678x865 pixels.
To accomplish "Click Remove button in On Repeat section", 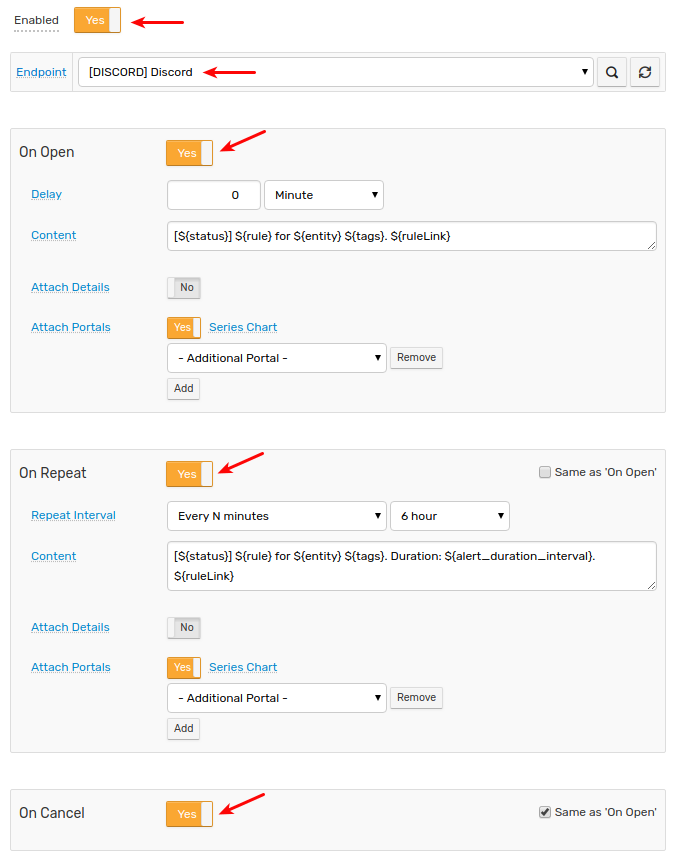I will 417,697.
